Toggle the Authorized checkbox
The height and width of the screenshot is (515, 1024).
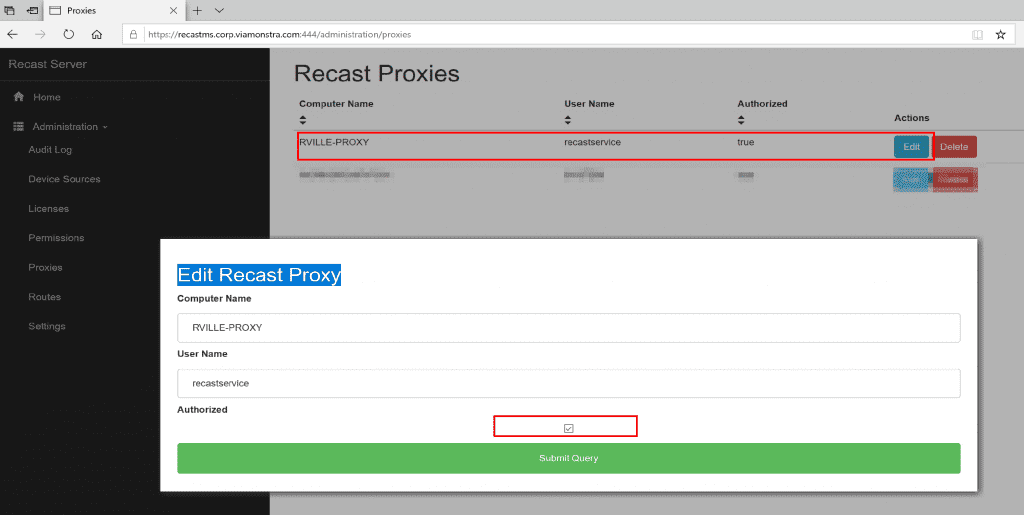(x=568, y=428)
